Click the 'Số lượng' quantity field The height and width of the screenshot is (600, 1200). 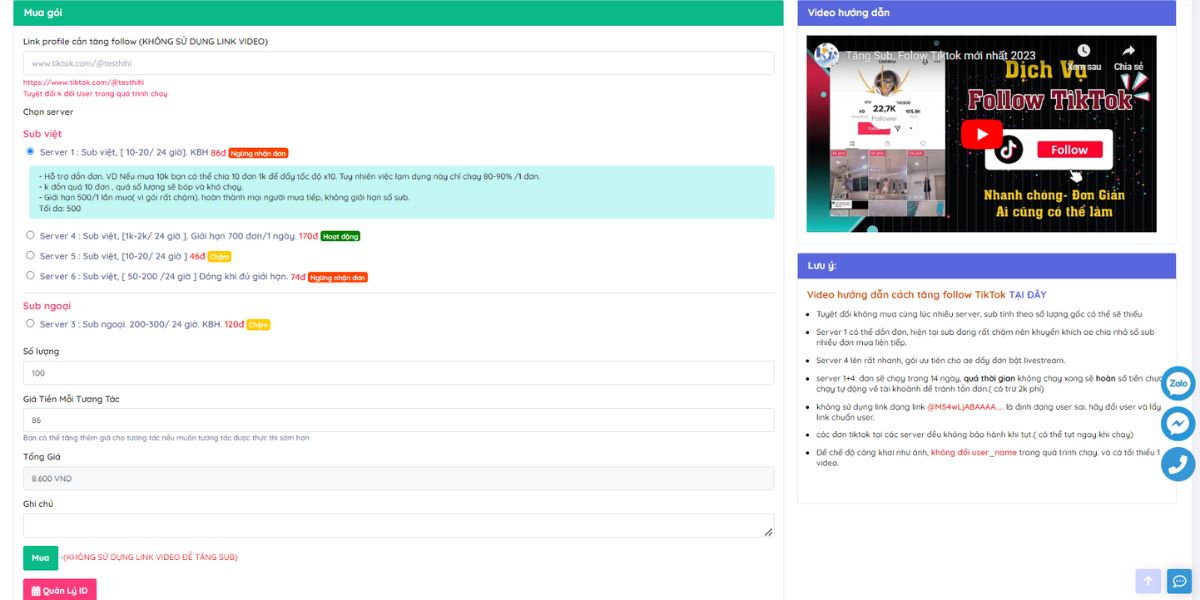(398, 373)
